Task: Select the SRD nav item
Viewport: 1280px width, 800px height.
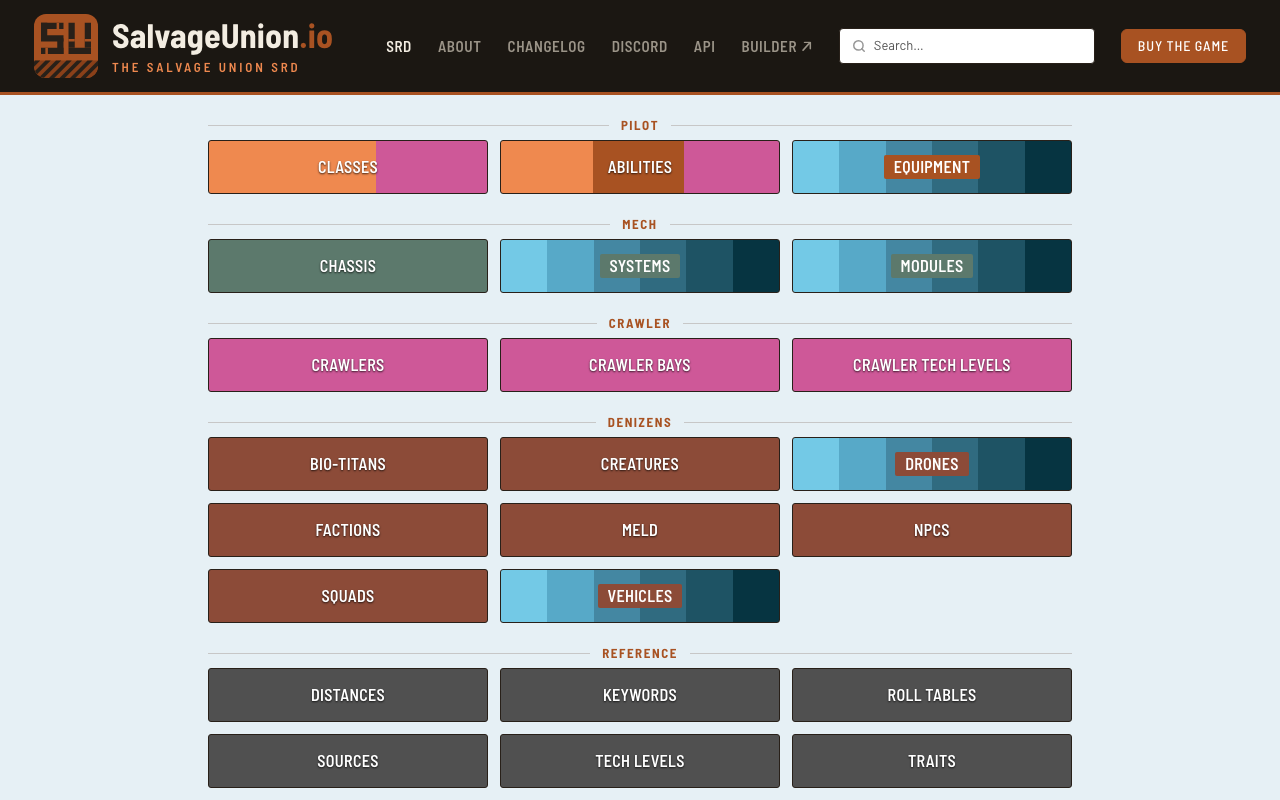Action: (399, 46)
